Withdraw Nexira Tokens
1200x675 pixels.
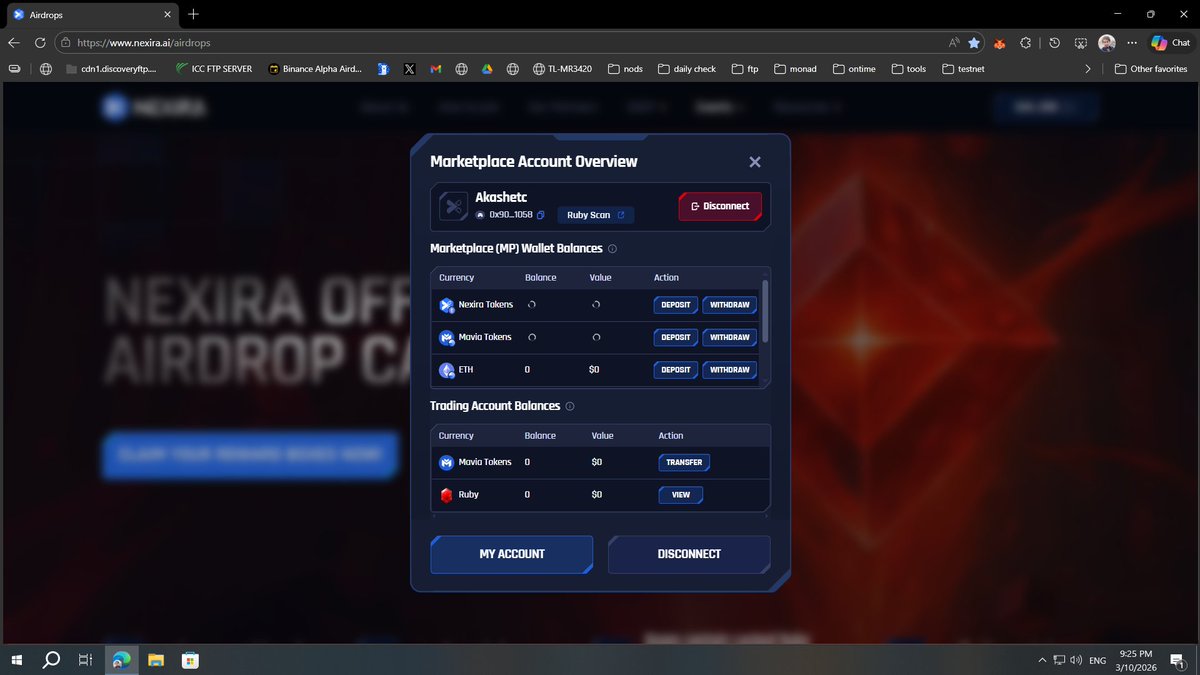pyautogui.click(x=729, y=305)
